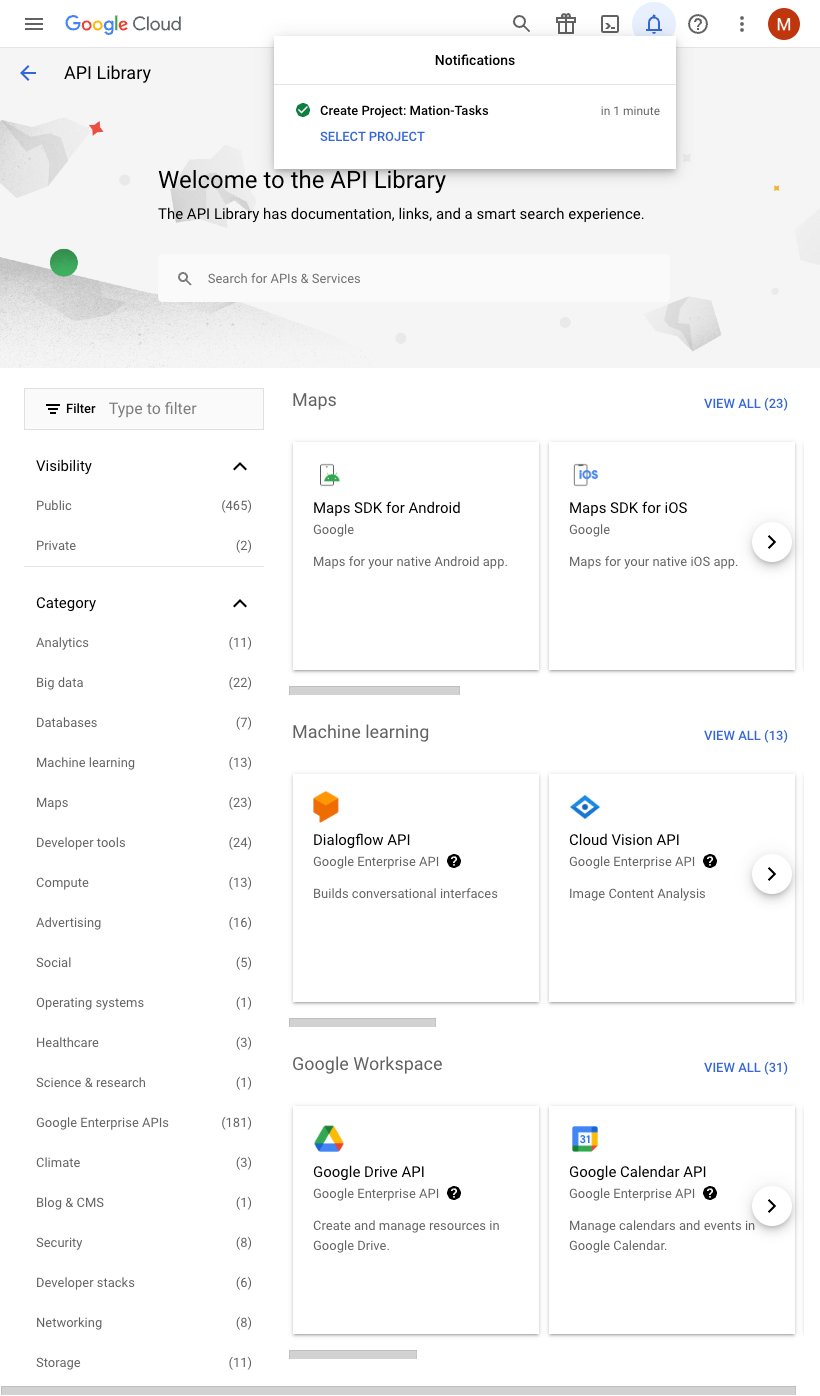Click the account avatar M

[x=784, y=24]
